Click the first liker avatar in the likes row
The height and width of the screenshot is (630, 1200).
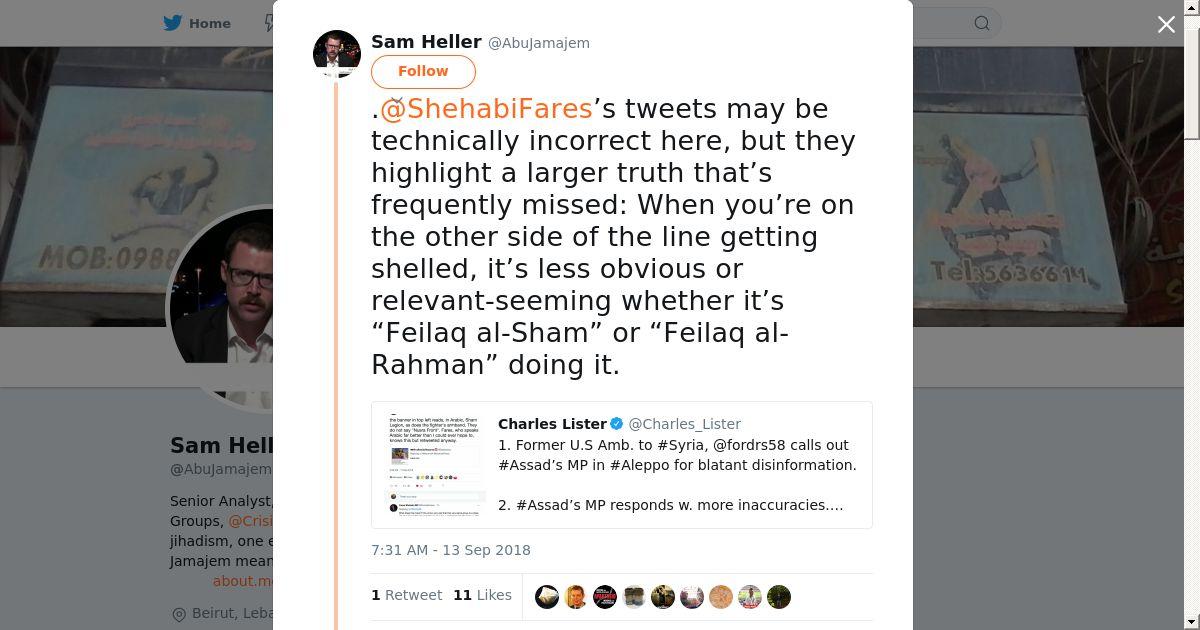[x=547, y=597]
